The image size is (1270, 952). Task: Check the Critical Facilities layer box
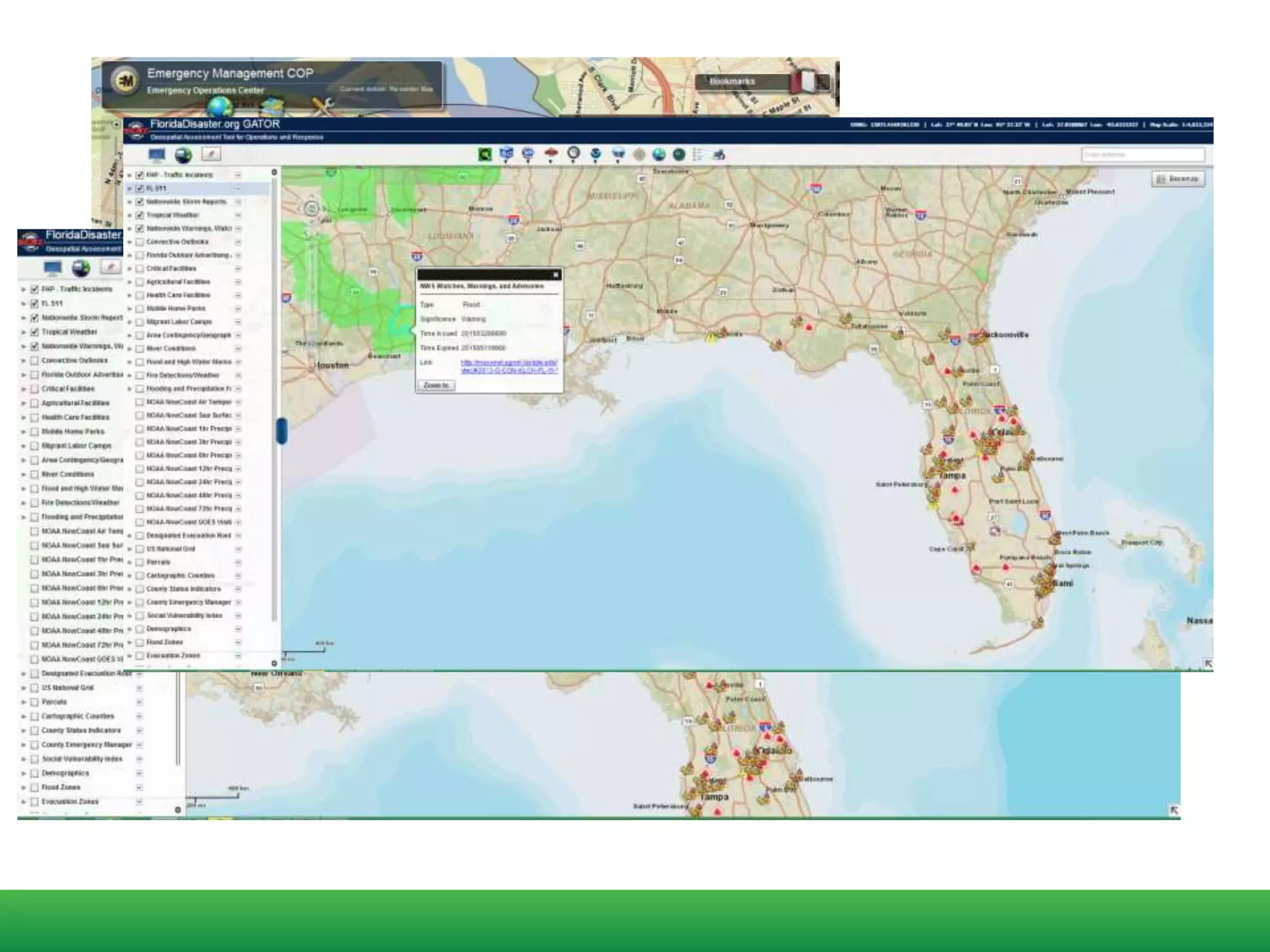point(140,268)
